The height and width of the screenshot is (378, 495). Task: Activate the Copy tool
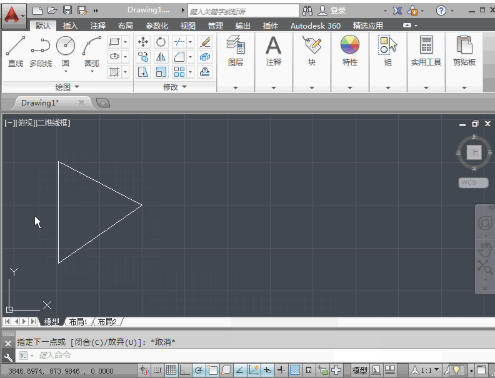143,57
